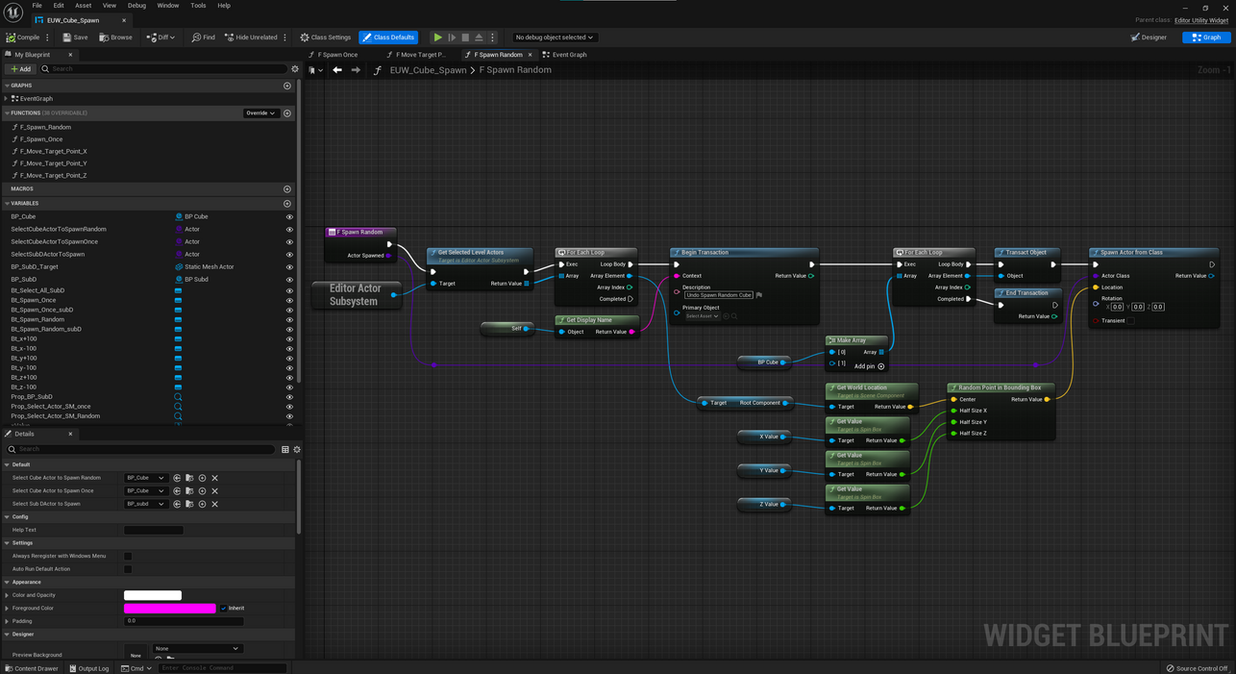Enable Always Reregister with Windows Menu checkbox
This screenshot has width=1236, height=674.
128,556
